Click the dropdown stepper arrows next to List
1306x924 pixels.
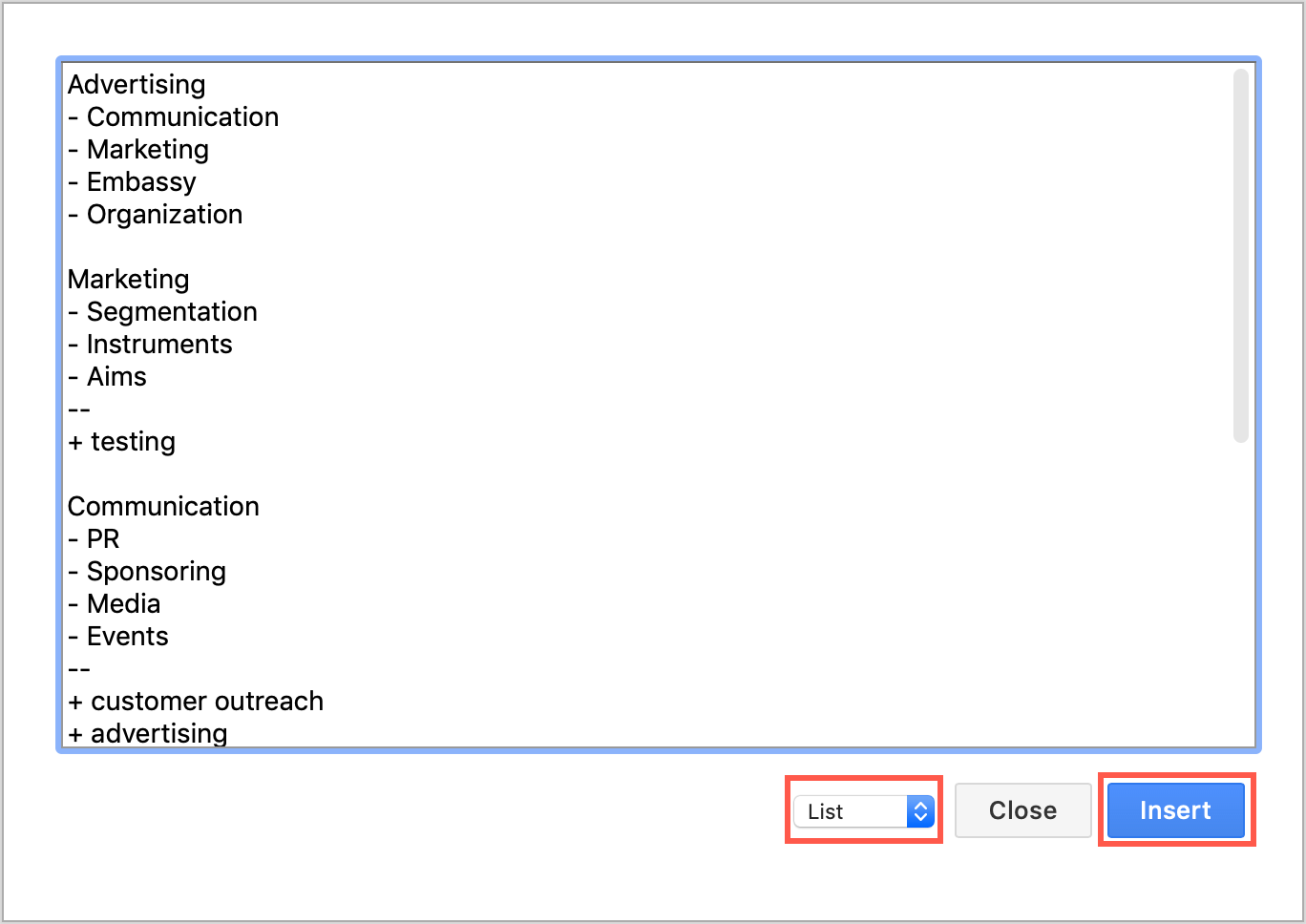click(x=918, y=810)
